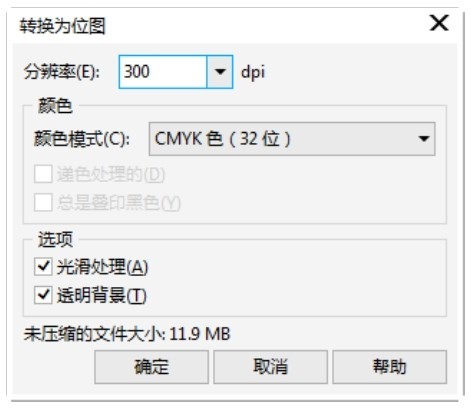This screenshot has width=471, height=408.
Task: Open the CMYK 色 (32 位) color mode combo box
Action: click(x=292, y=139)
